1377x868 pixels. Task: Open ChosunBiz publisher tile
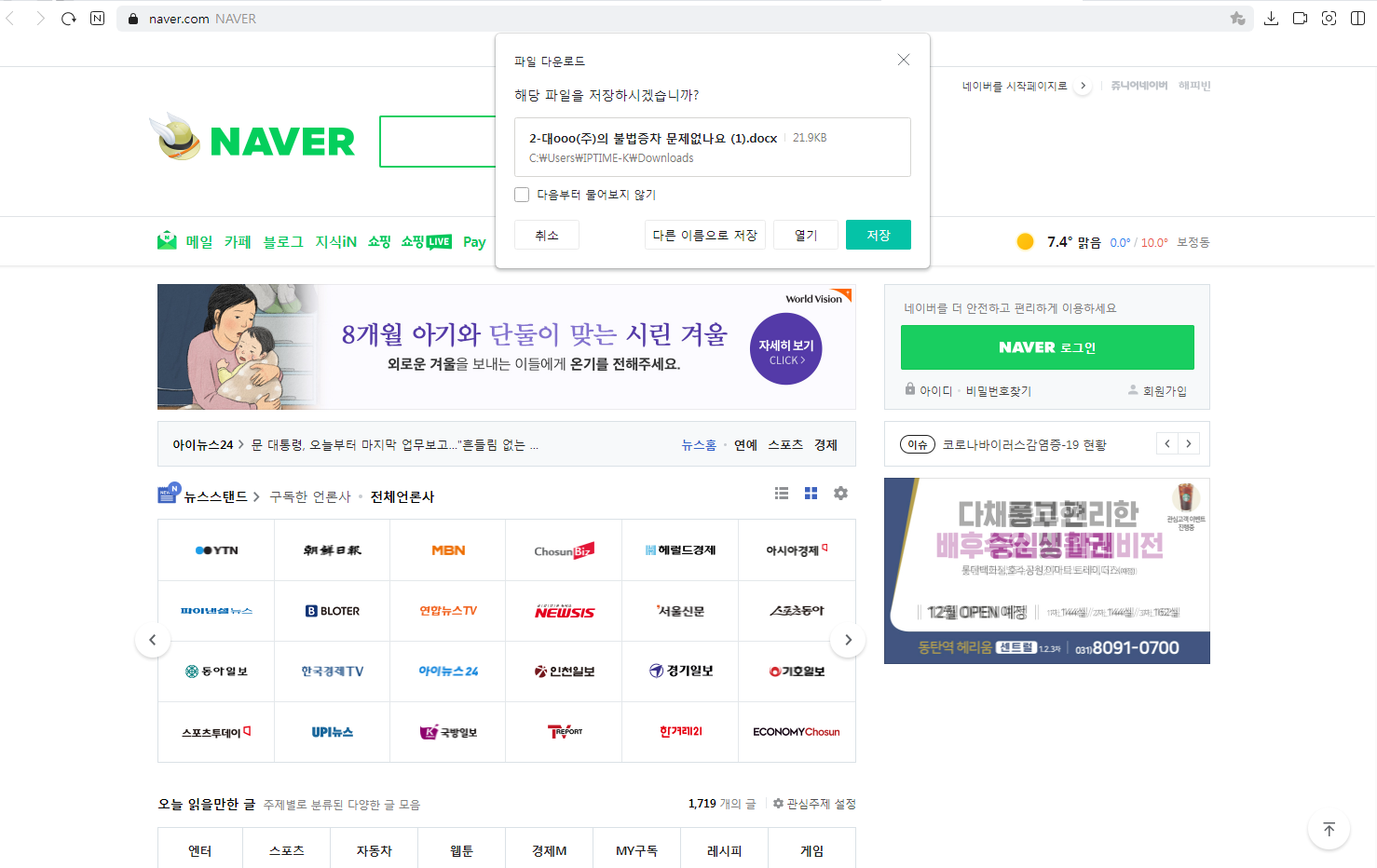click(x=565, y=550)
